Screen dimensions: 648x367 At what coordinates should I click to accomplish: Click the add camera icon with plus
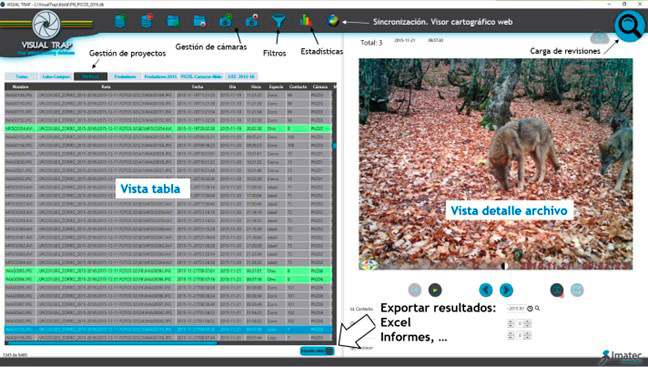coord(226,20)
